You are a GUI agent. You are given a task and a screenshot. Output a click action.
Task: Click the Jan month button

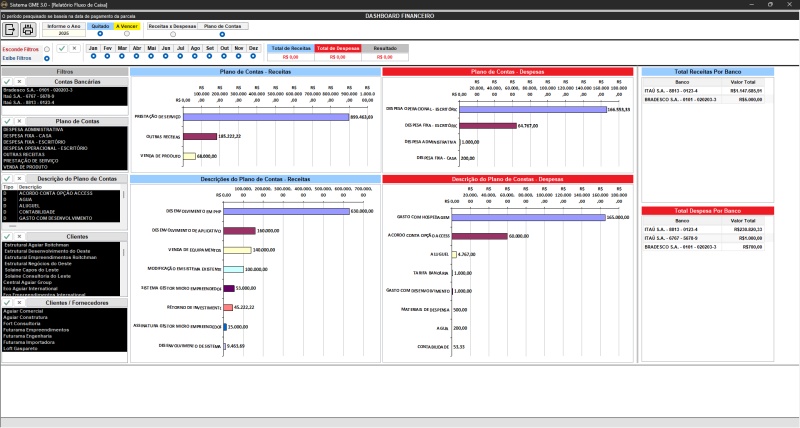93,47
